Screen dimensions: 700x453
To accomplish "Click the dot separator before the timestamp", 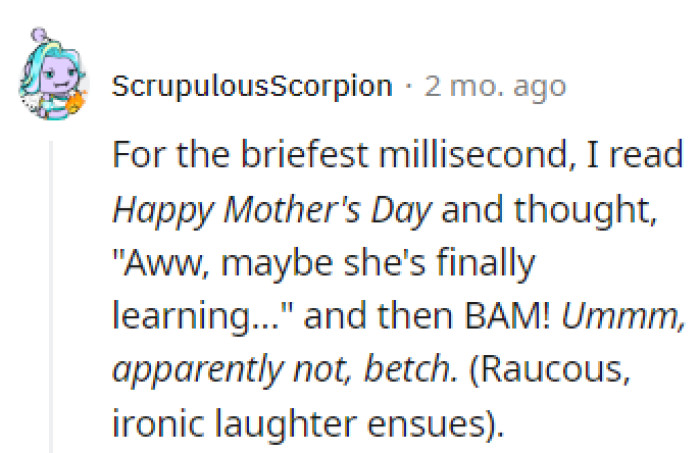I will pyautogui.click(x=409, y=86).
